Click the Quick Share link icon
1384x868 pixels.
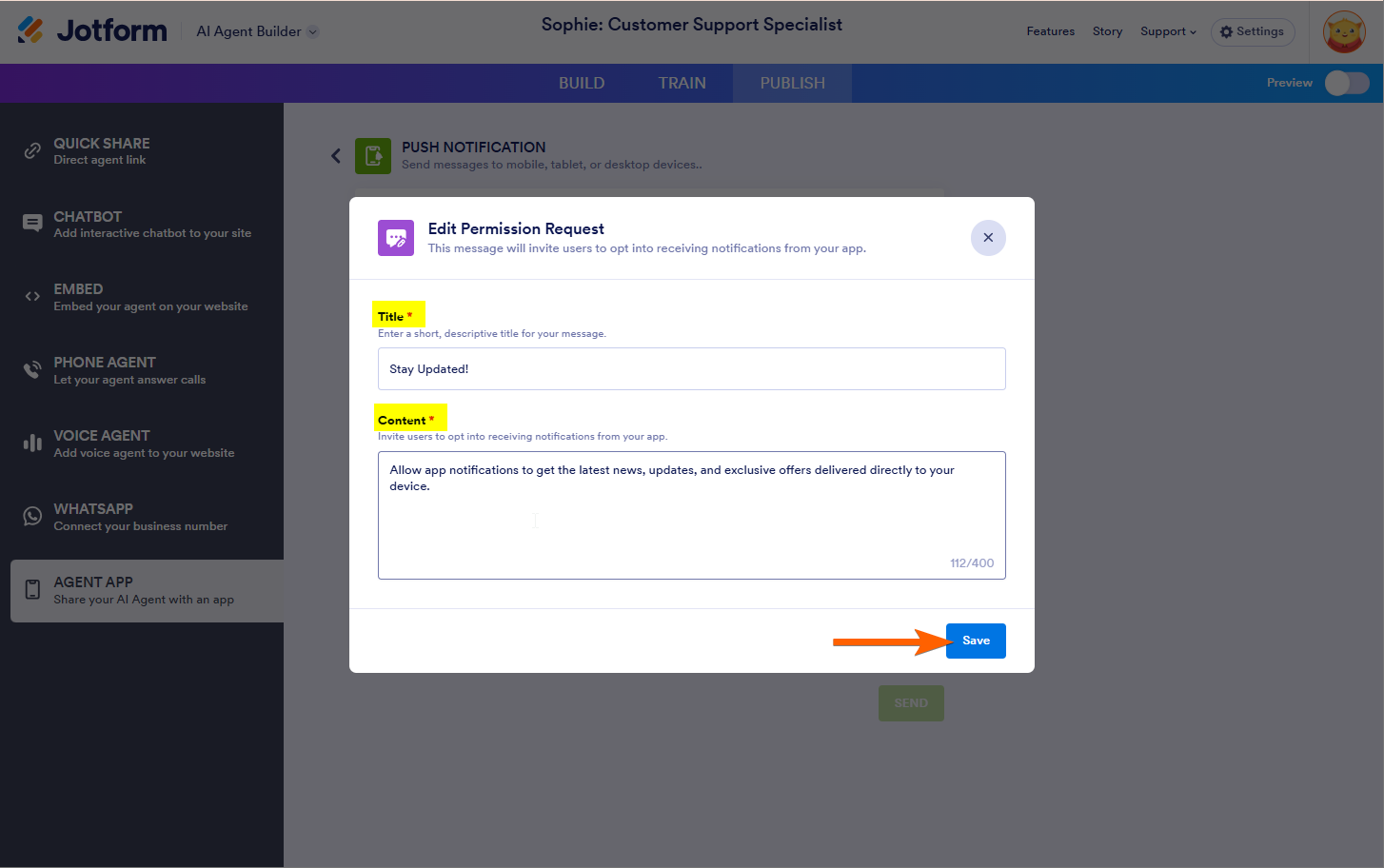click(x=32, y=150)
